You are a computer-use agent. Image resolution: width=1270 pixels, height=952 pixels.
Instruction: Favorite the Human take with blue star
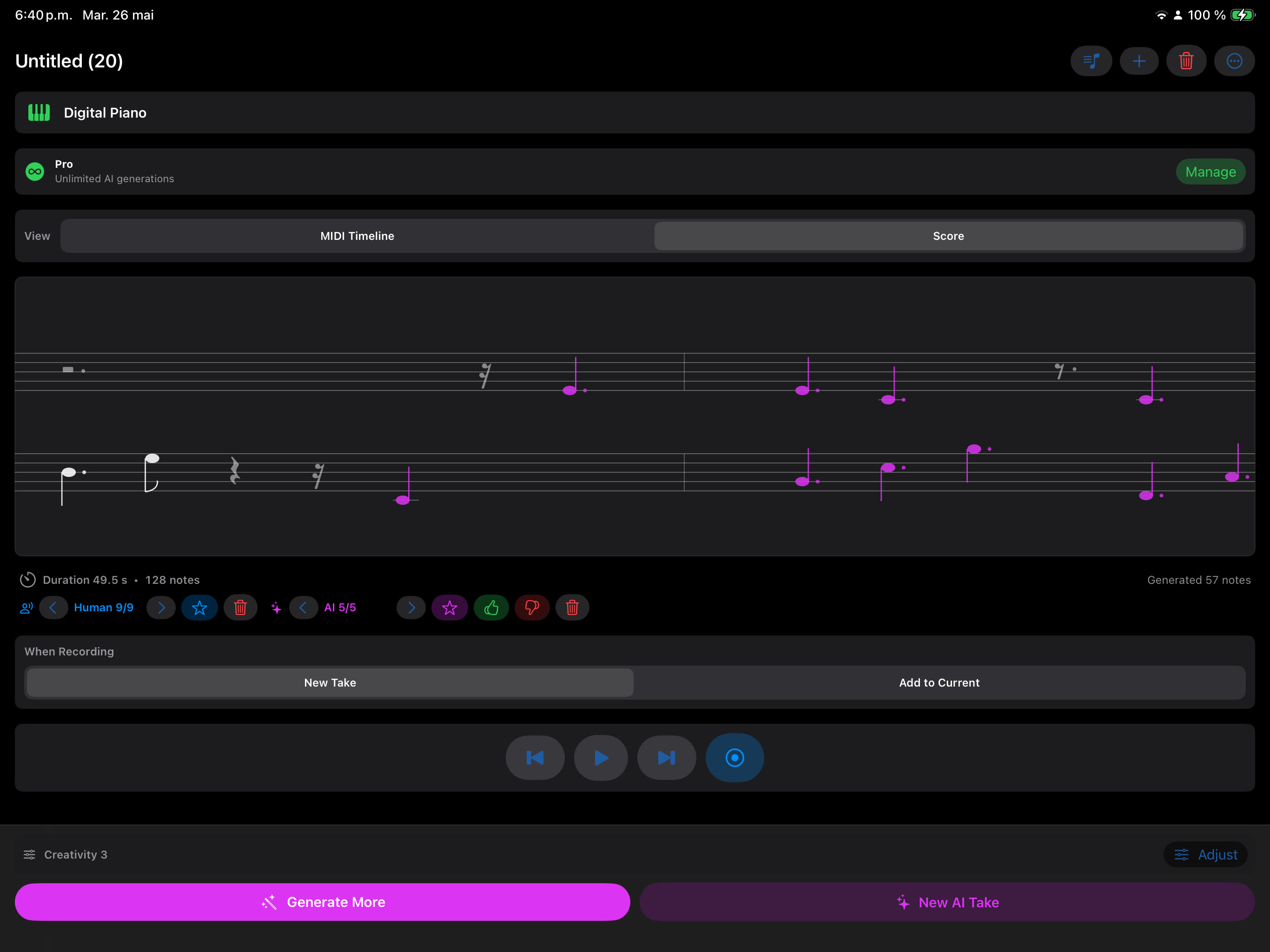pyautogui.click(x=199, y=608)
